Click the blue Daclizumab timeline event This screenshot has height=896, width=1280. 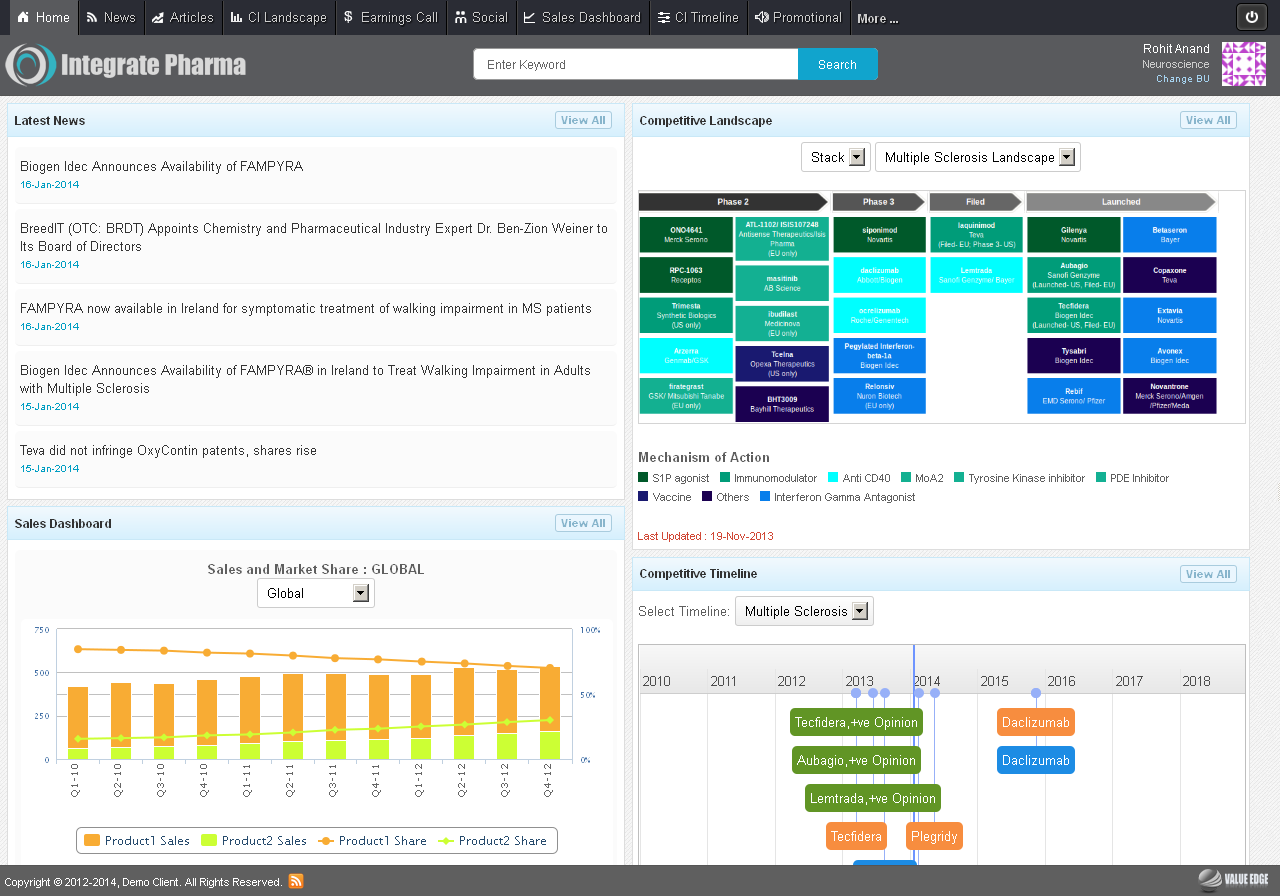[x=1036, y=760]
